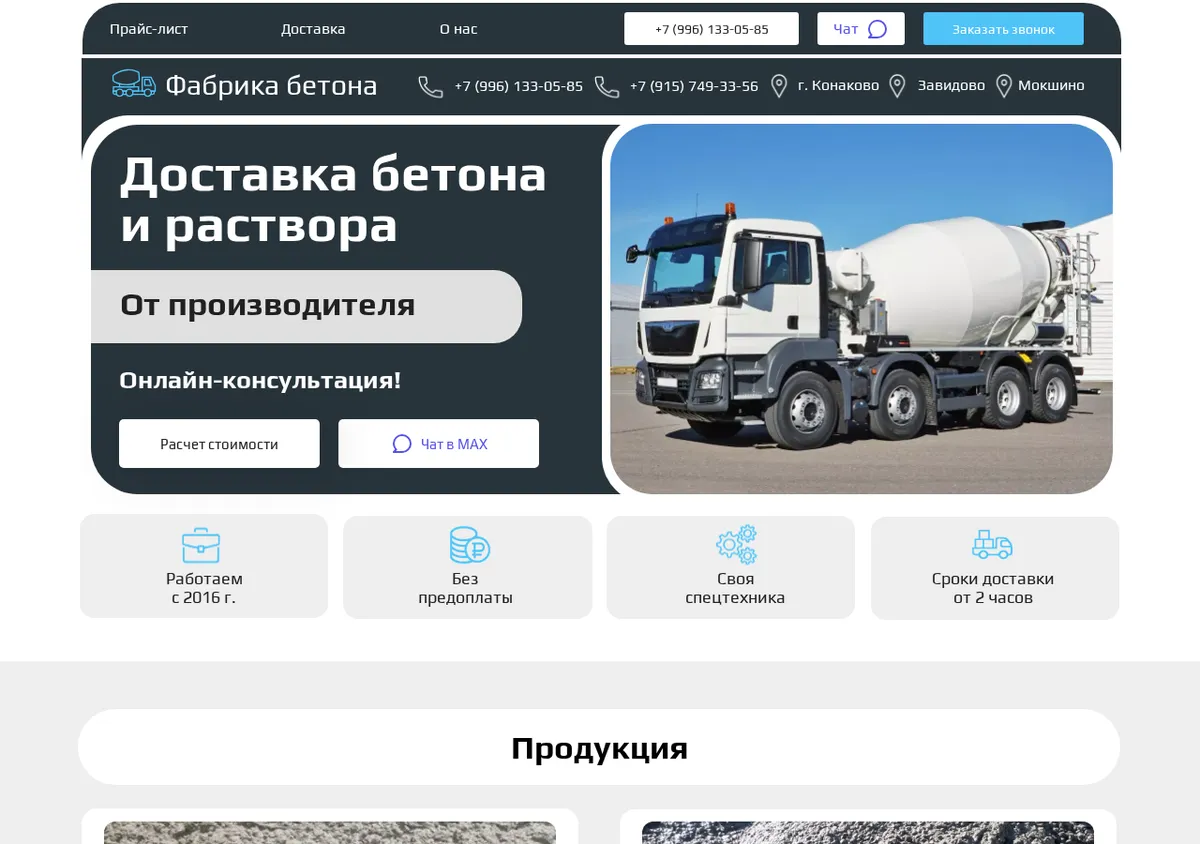Open the Прайс-лист menu item
This screenshot has height=844, width=1200.
(149, 29)
